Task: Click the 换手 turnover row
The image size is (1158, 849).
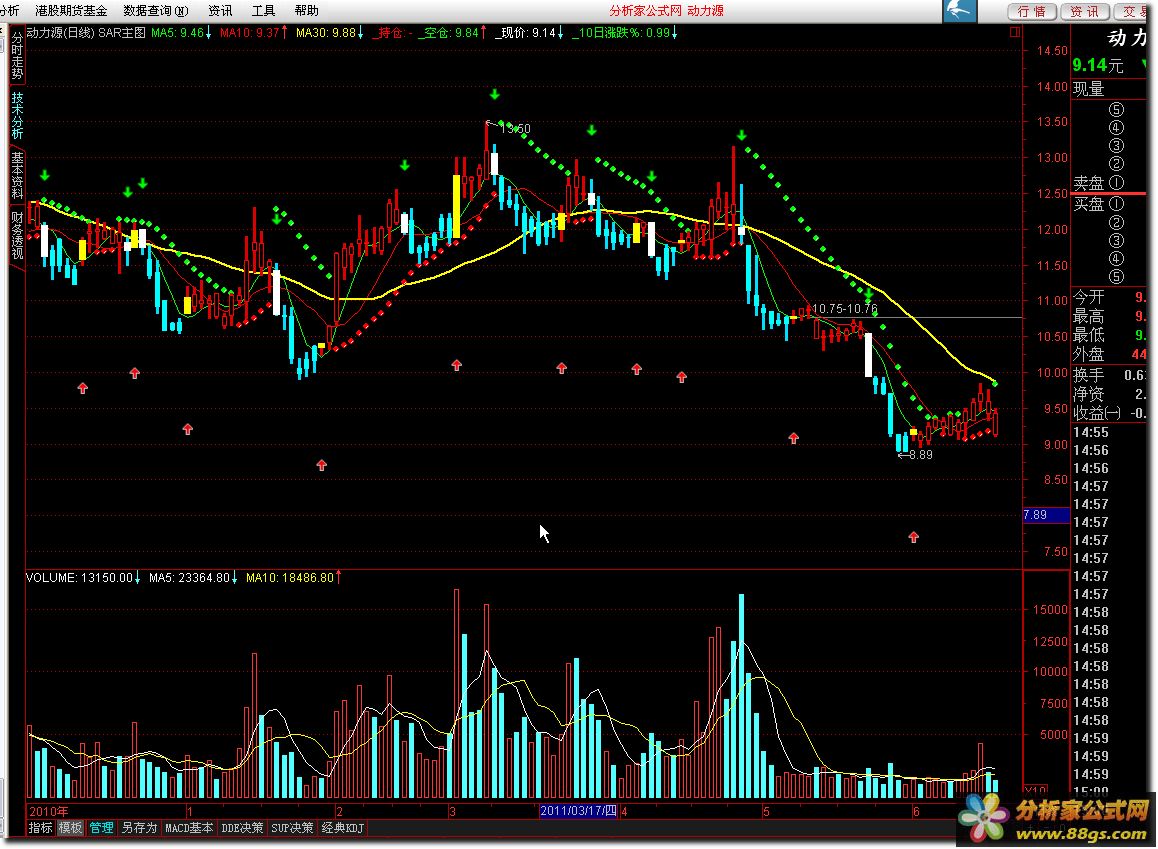Action: click(x=1110, y=374)
